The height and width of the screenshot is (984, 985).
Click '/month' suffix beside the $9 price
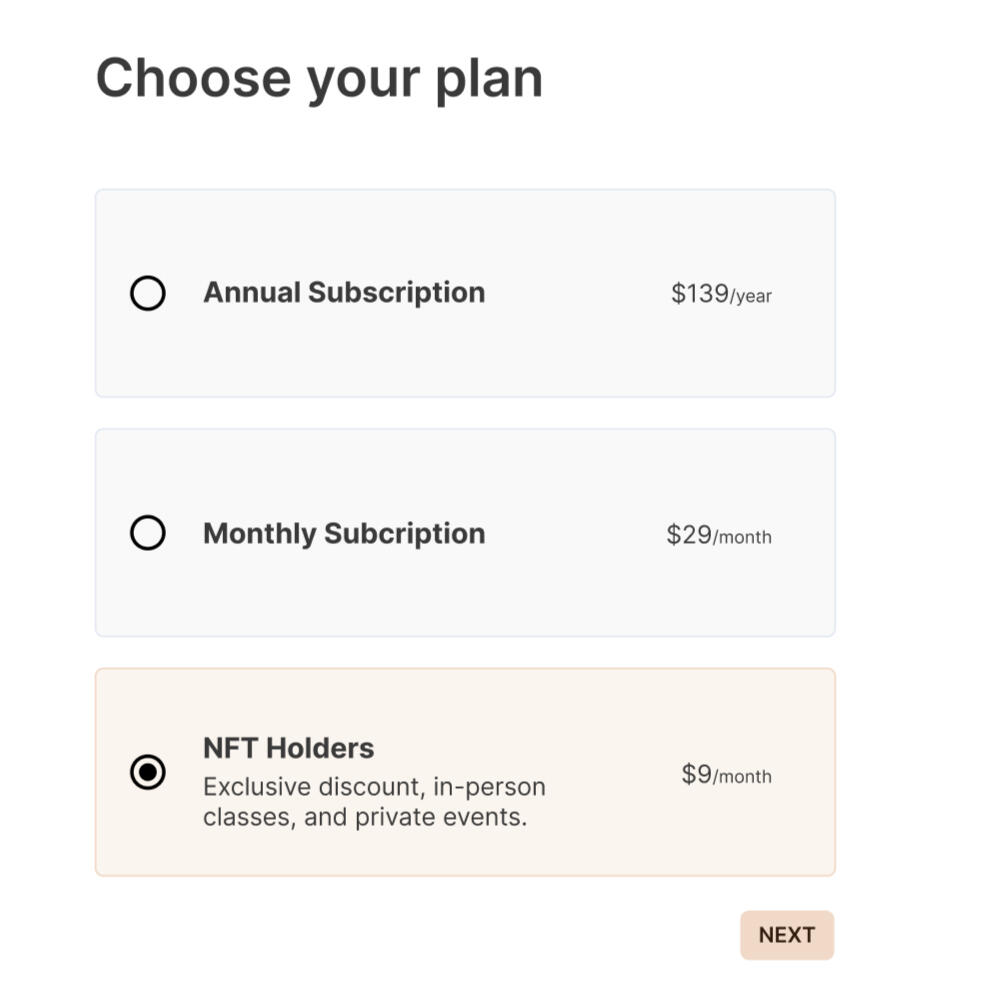pyautogui.click(x=743, y=777)
